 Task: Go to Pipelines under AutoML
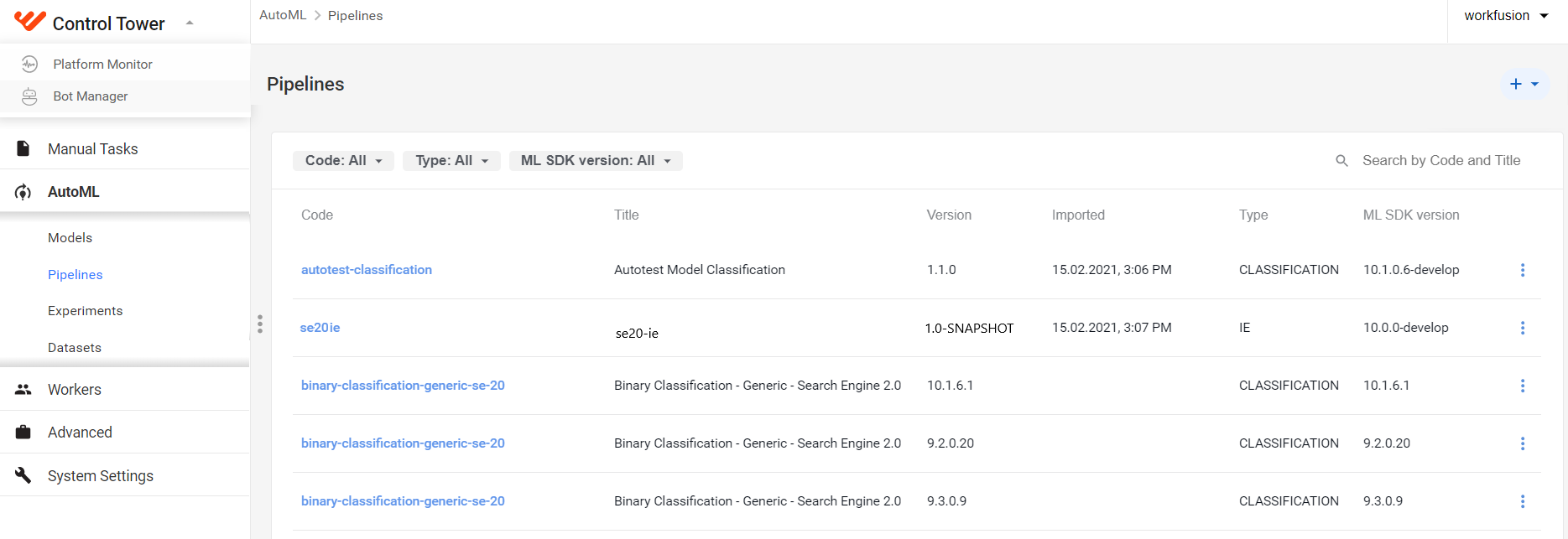[75, 275]
